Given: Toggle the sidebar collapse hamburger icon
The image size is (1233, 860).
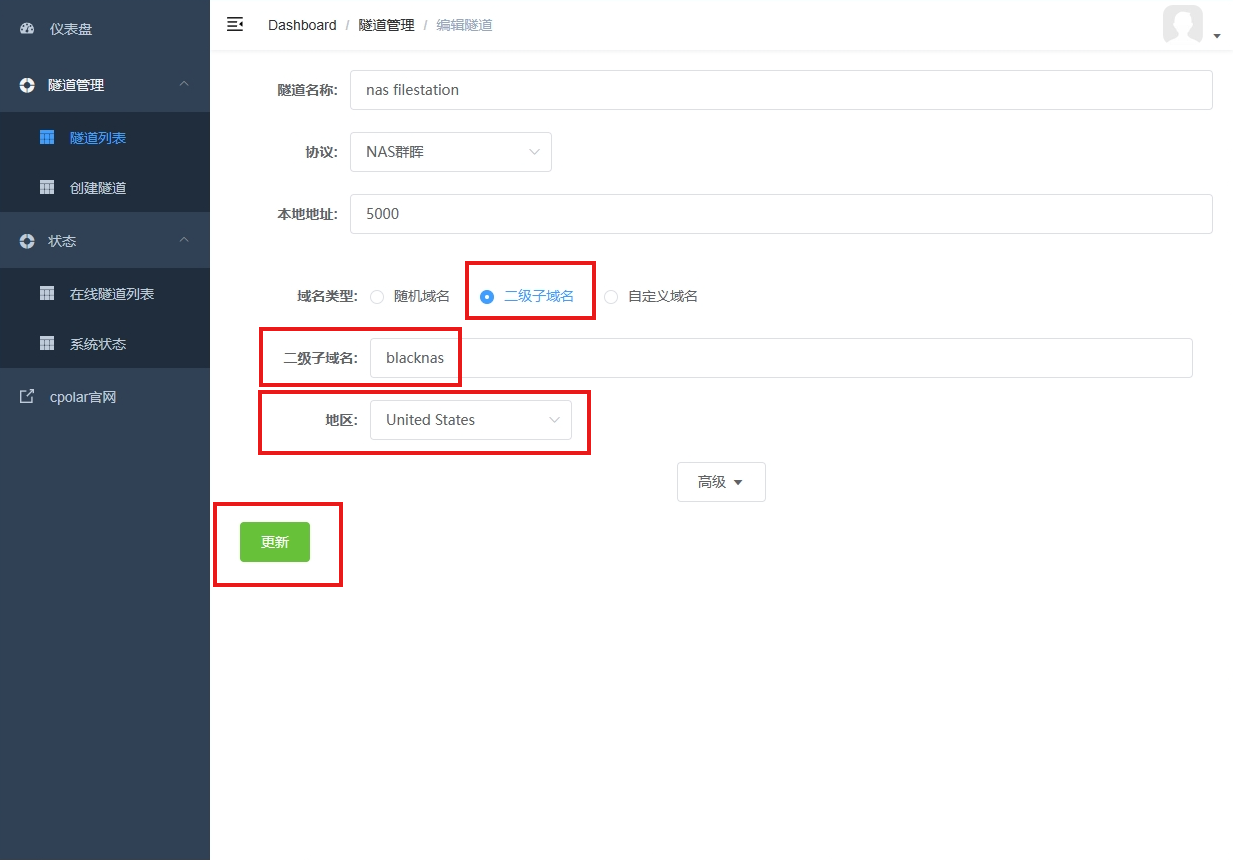Looking at the screenshot, I should pyautogui.click(x=235, y=24).
